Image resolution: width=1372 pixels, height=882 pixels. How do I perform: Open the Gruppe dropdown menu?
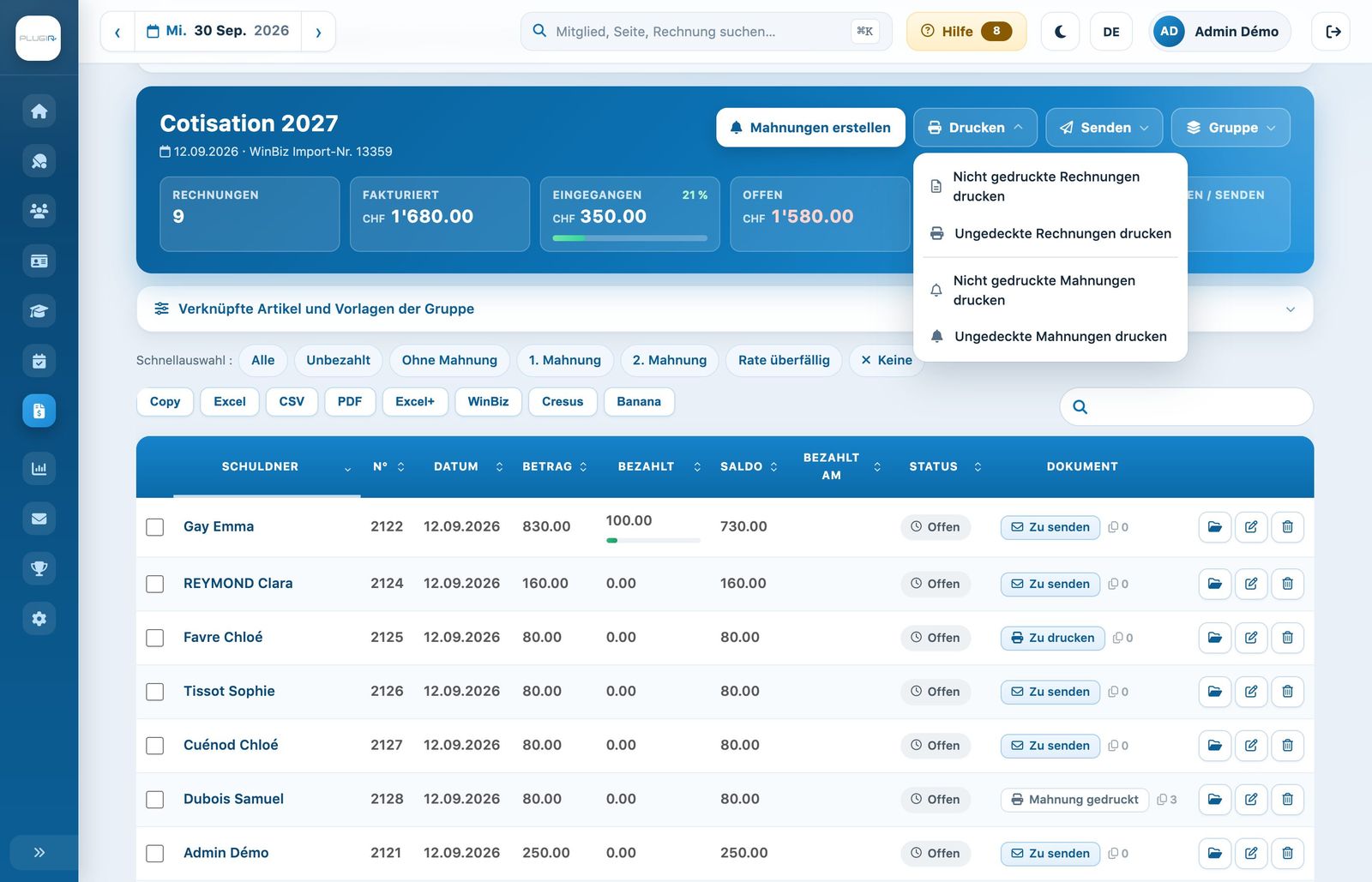pyautogui.click(x=1231, y=128)
